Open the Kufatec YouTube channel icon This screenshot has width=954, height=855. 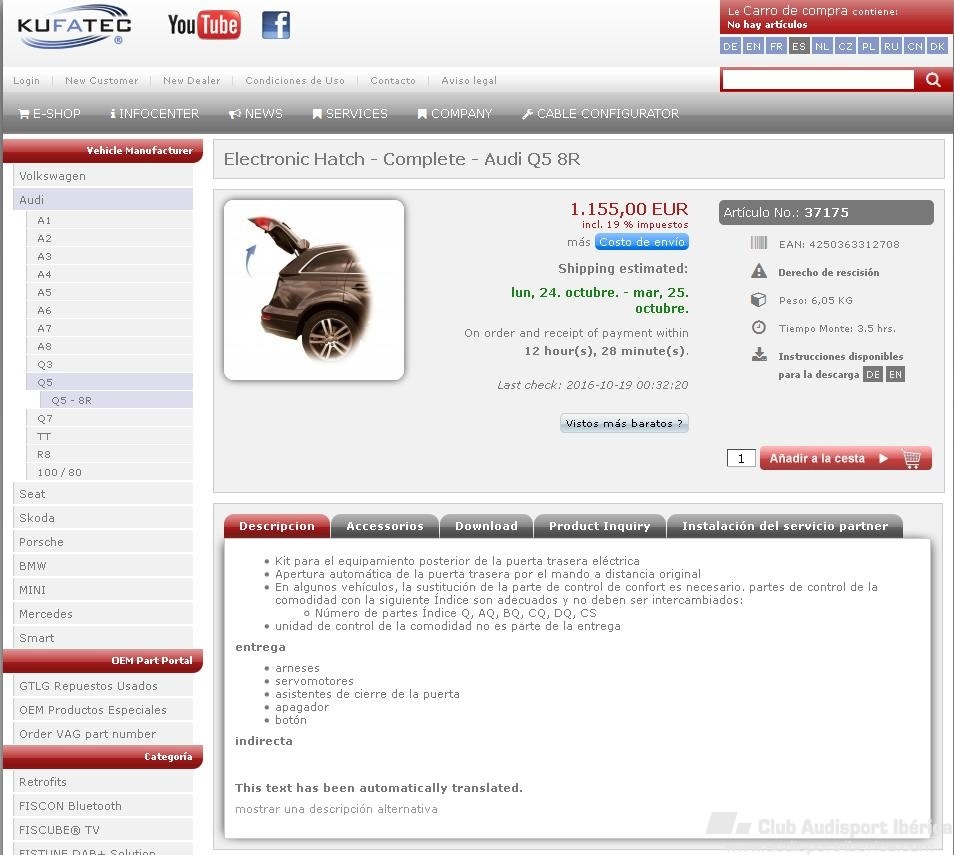point(204,25)
